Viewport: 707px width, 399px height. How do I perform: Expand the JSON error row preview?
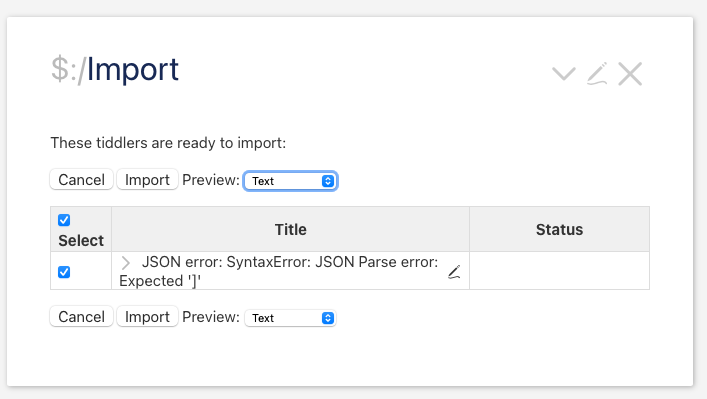coord(126,262)
